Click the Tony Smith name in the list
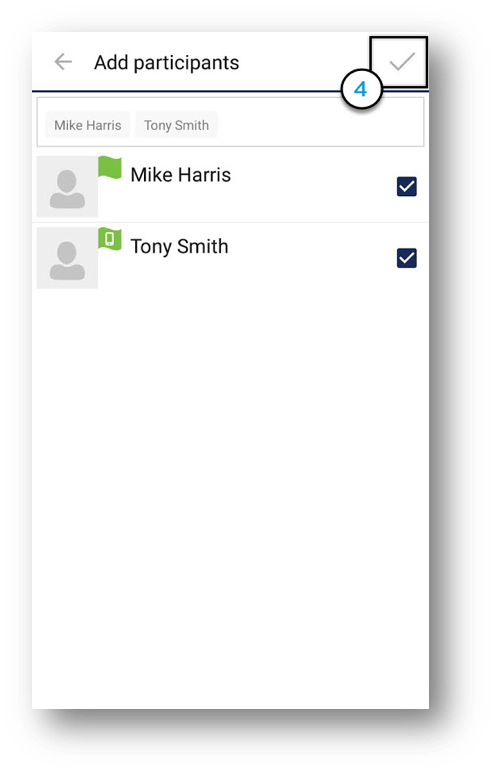Screen dimensions: 494x774 [179, 246]
